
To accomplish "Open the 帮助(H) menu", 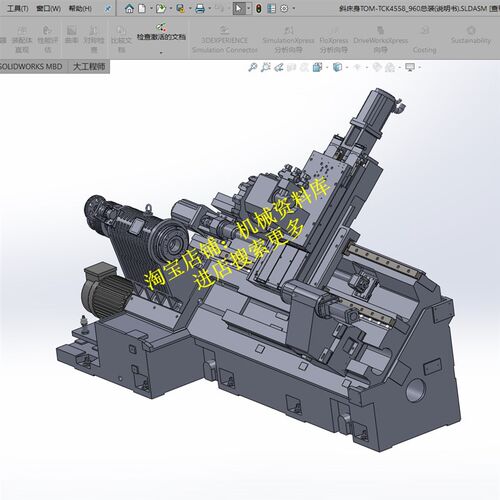I will click(80, 8).
